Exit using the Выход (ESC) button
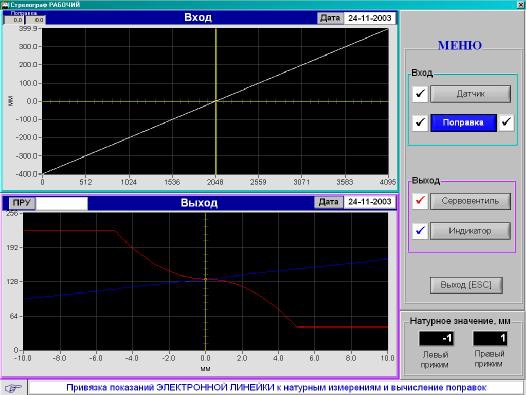526x395 pixels. [x=466, y=285]
